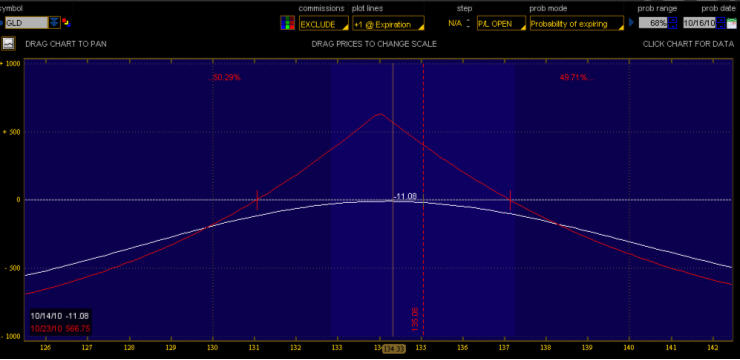This screenshot has width=740, height=360.
Task: Click the 130 label on the price axis
Action: (x=212, y=348)
